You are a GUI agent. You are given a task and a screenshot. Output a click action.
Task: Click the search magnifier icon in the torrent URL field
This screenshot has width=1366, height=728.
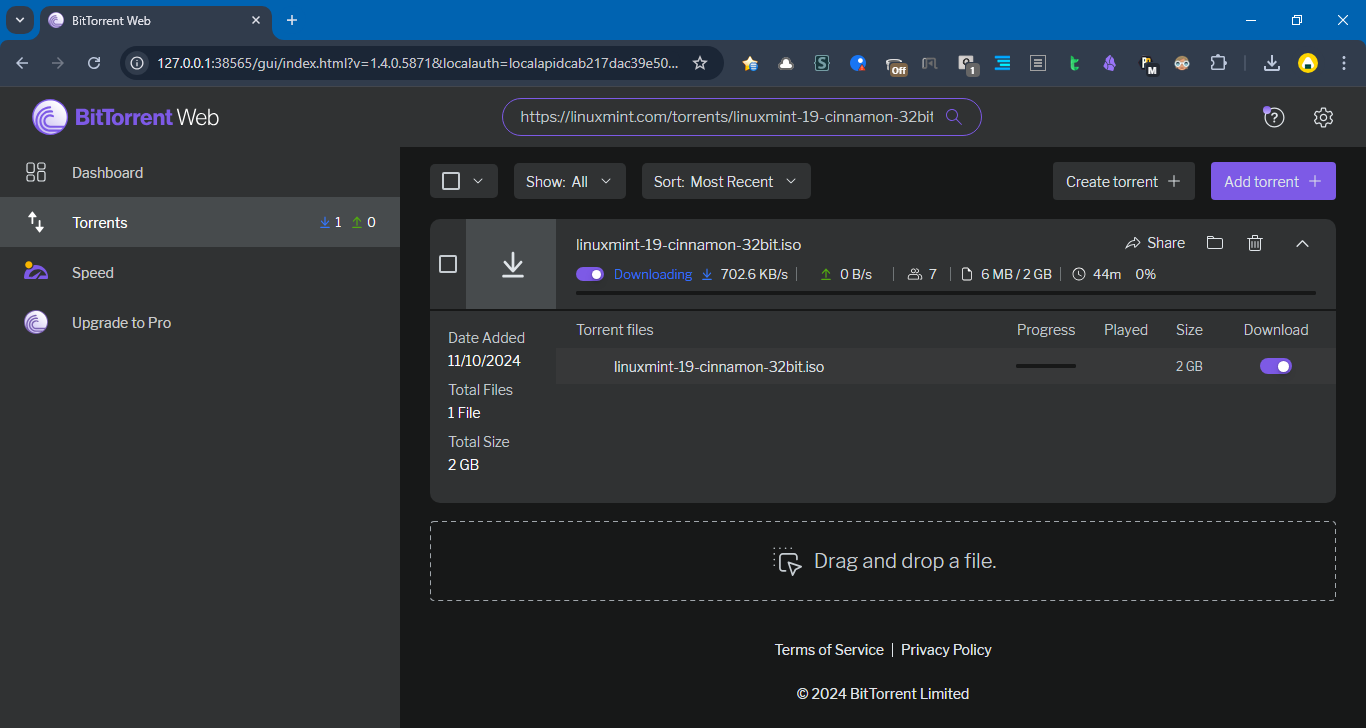[x=954, y=116]
